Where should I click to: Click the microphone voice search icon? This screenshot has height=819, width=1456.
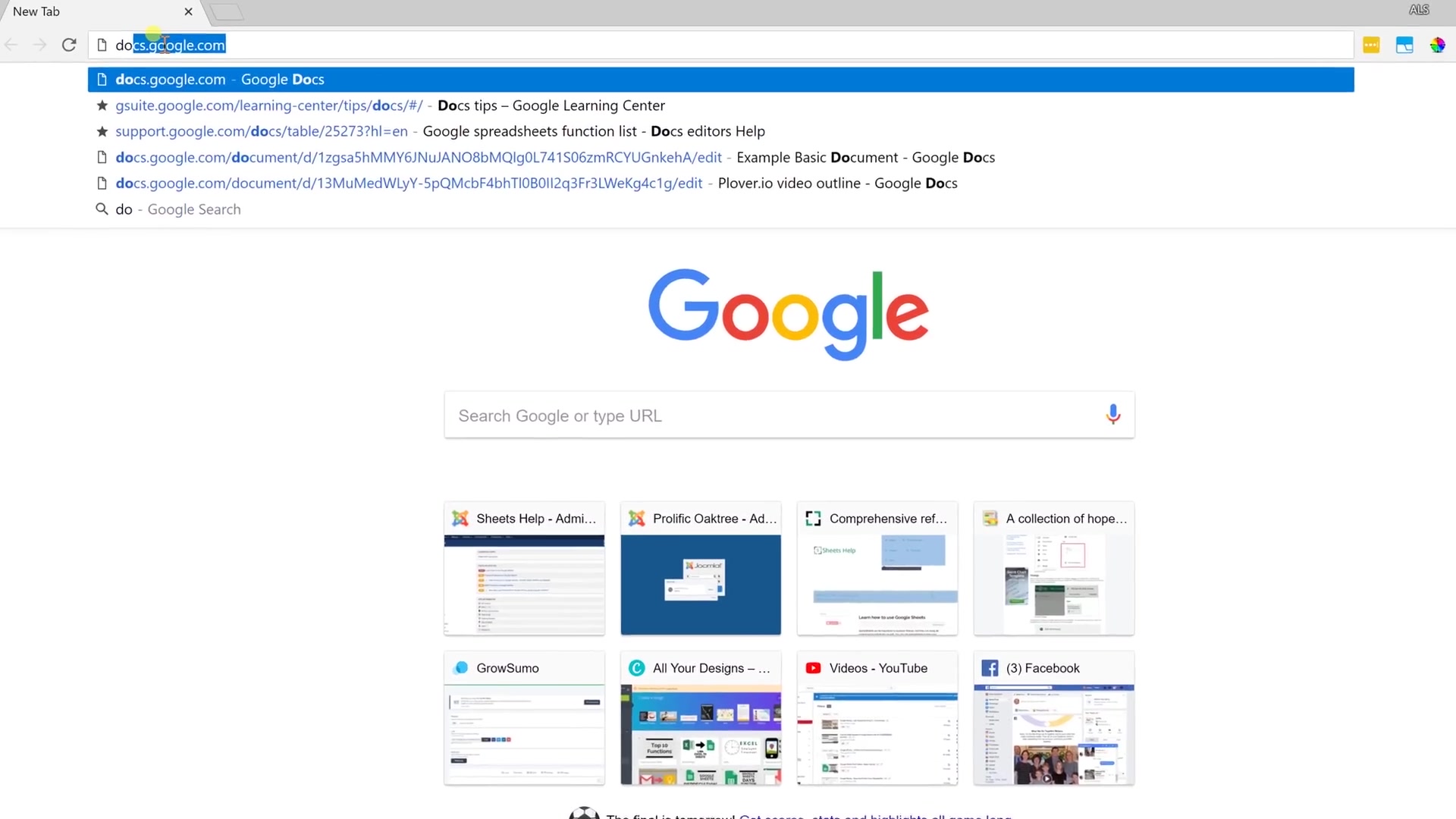1112,414
